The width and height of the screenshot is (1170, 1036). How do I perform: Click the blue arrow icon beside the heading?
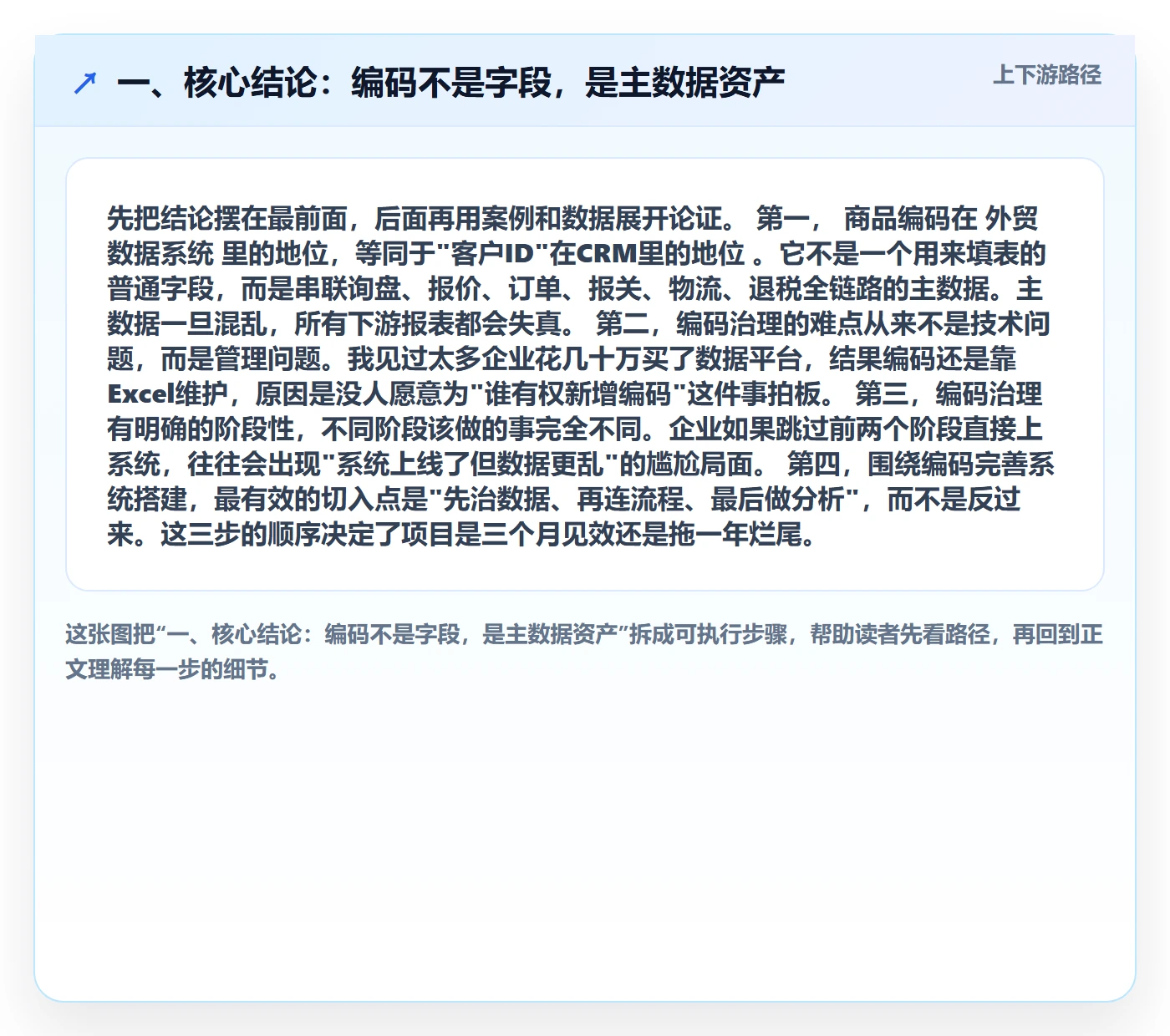click(85, 83)
